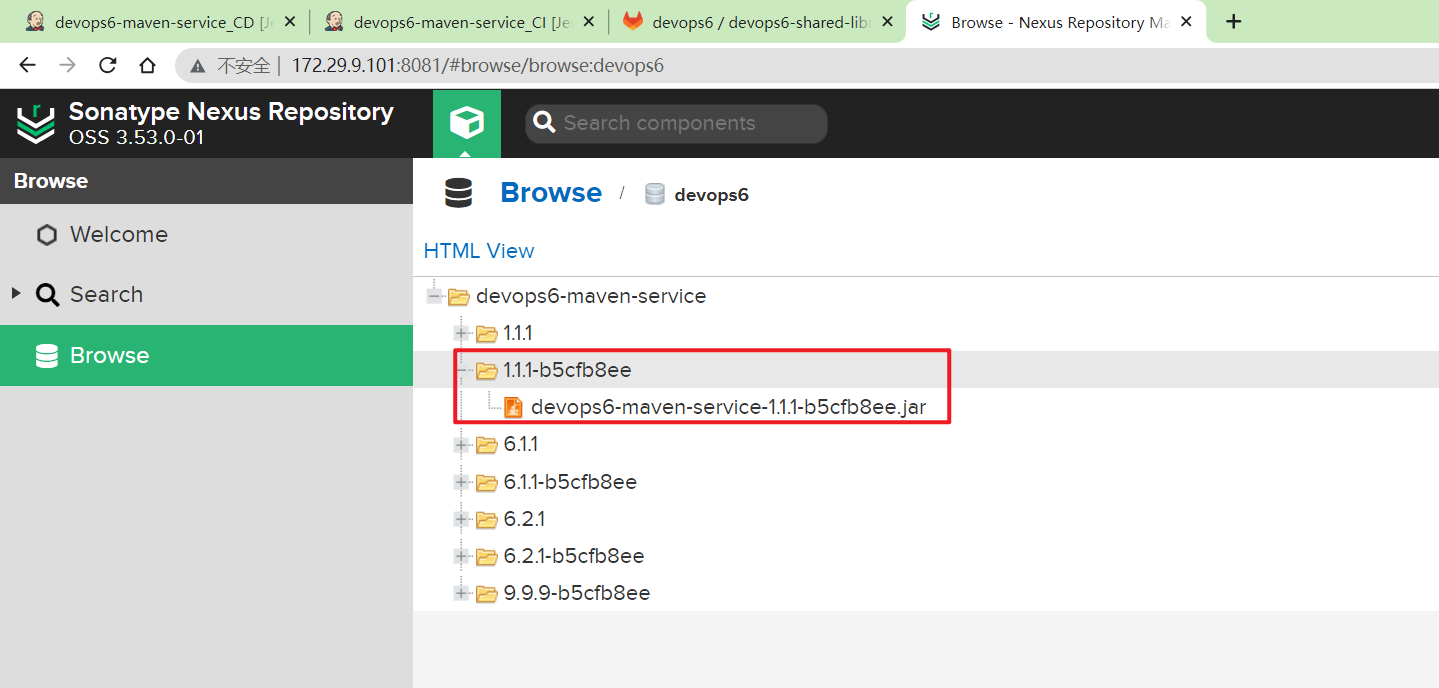Click the address bar URL

pyautogui.click(x=478, y=66)
